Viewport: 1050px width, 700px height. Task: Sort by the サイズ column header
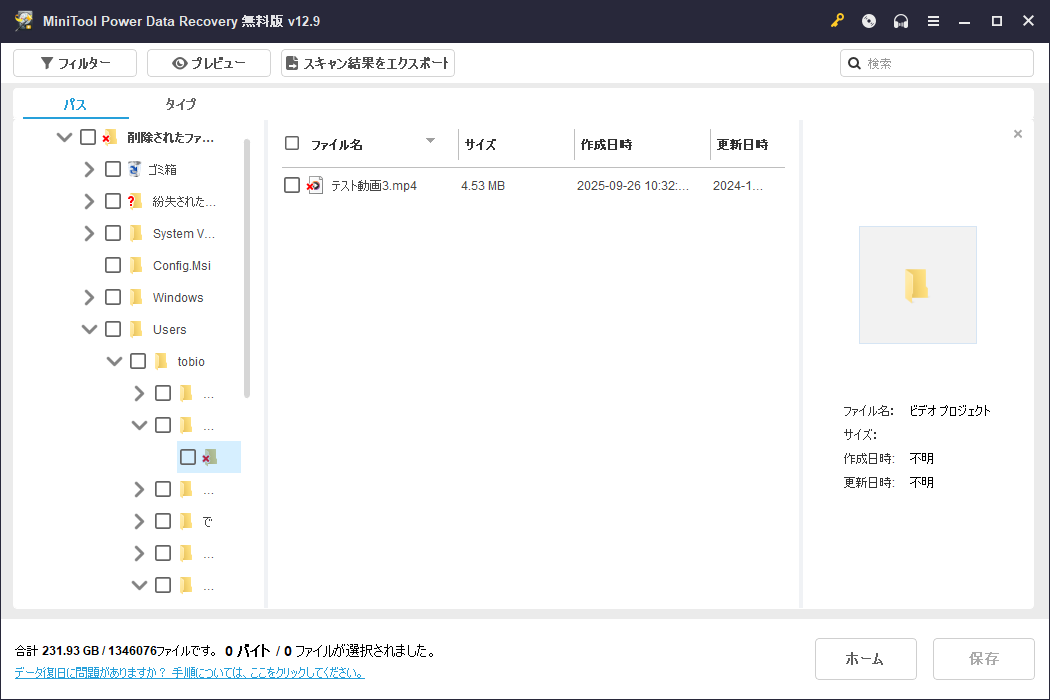pyautogui.click(x=480, y=144)
